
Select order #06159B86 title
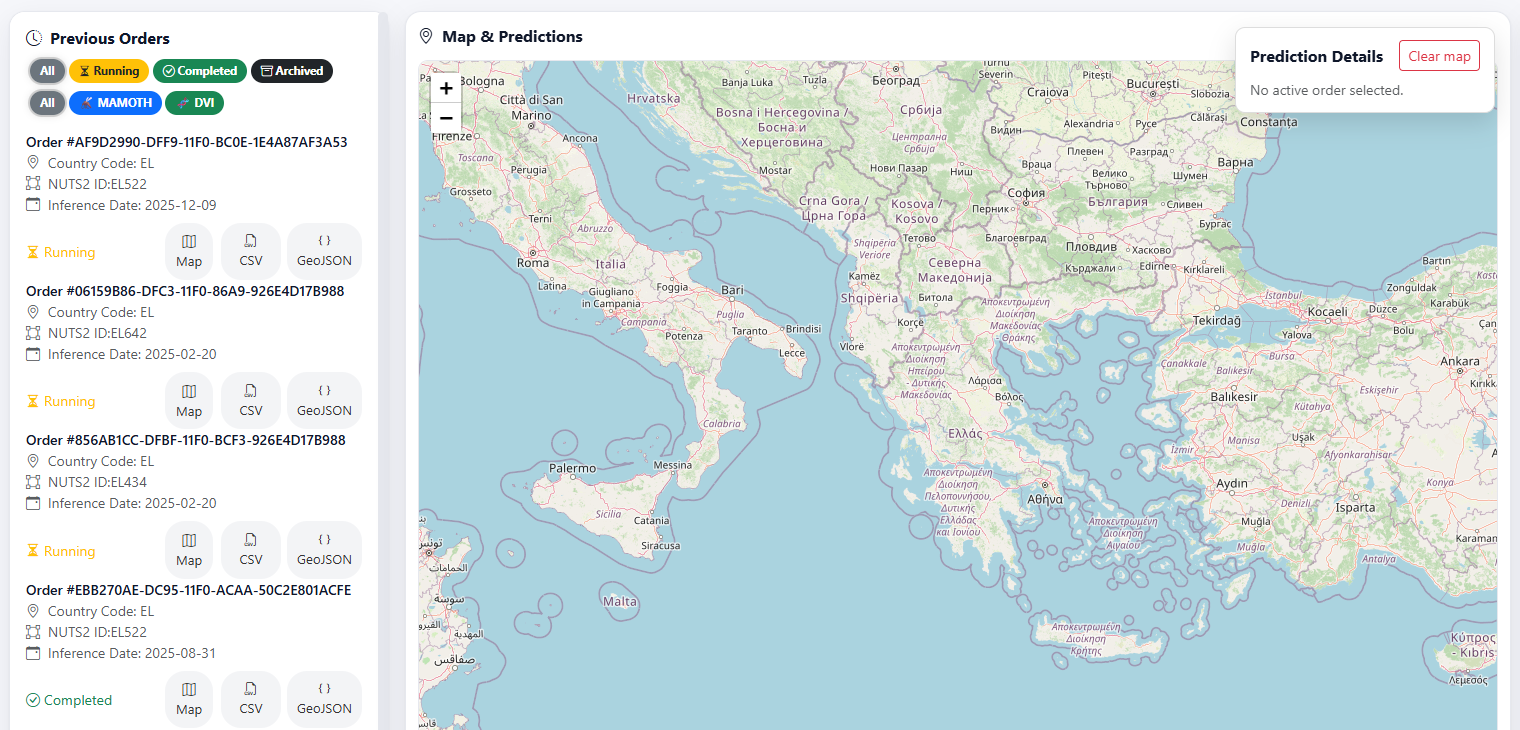(185, 291)
